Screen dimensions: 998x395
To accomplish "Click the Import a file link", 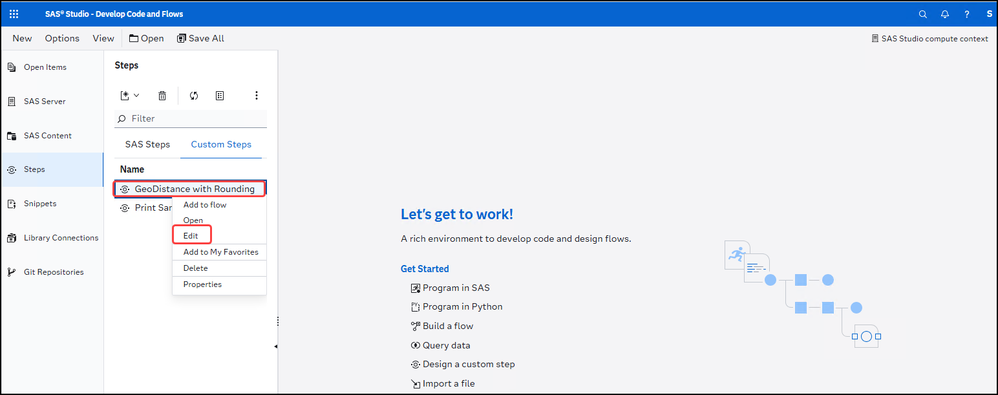I will point(443,384).
